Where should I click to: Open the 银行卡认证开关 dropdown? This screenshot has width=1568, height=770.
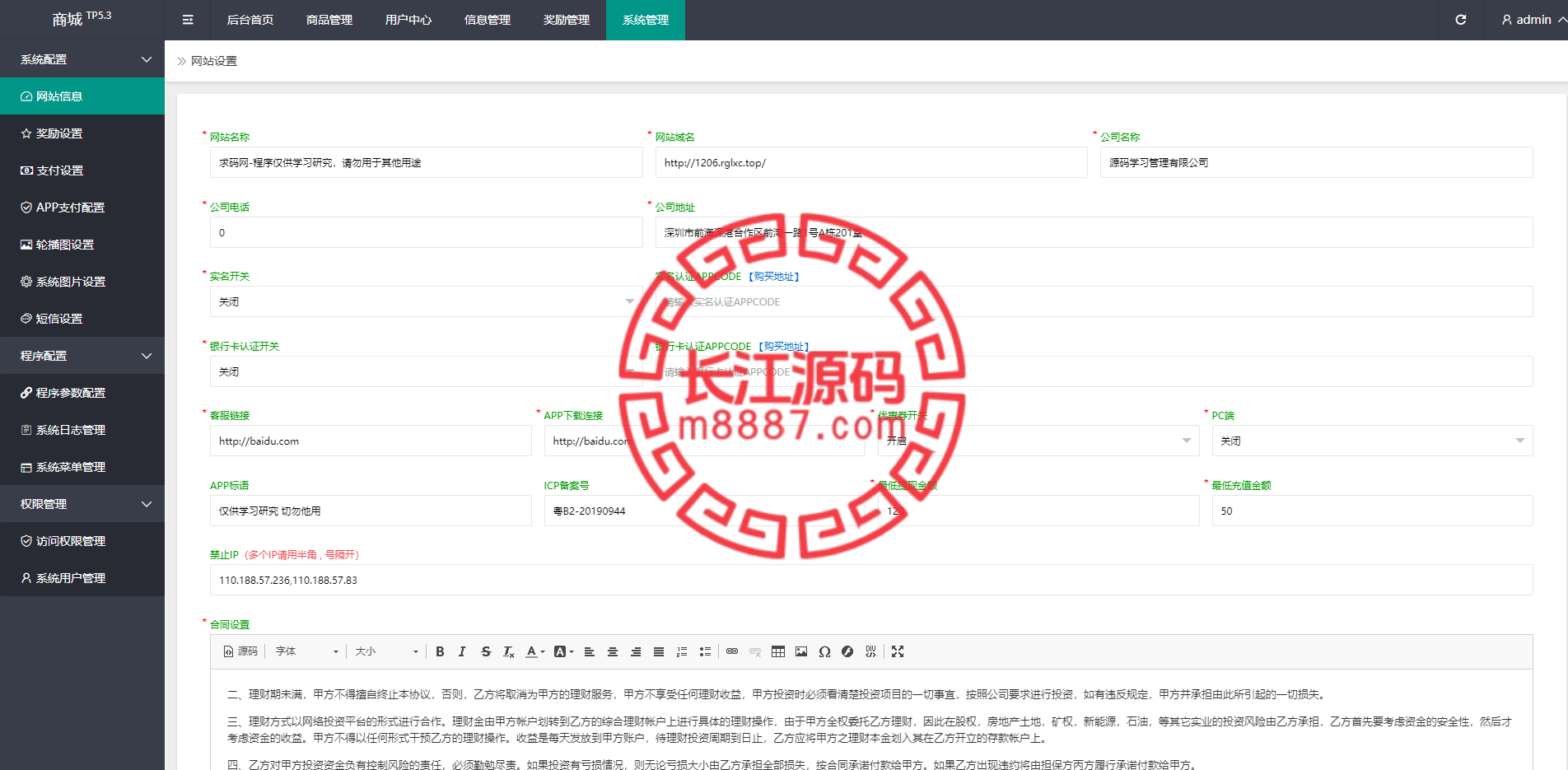[426, 371]
